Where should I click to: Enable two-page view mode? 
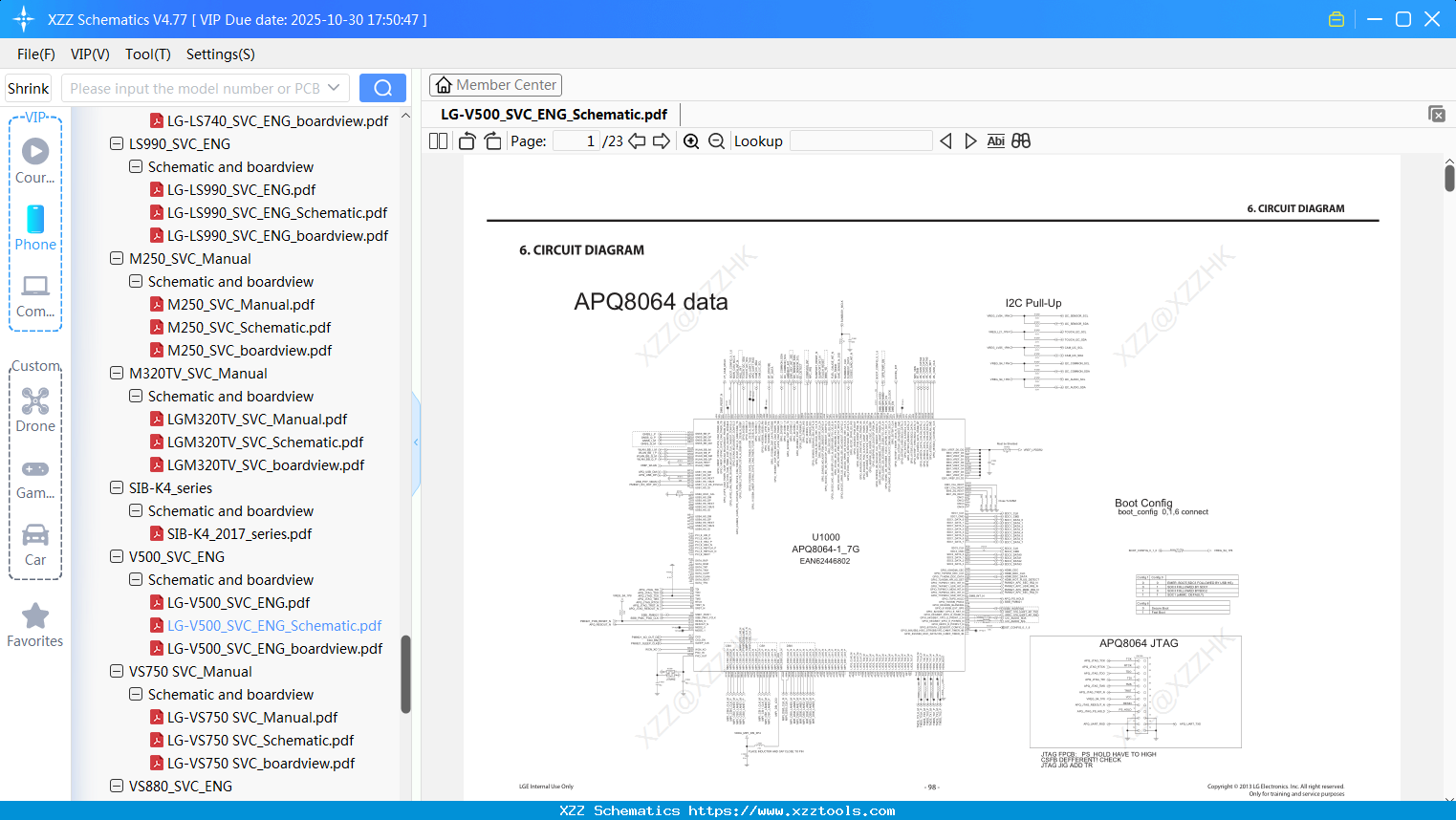437,140
